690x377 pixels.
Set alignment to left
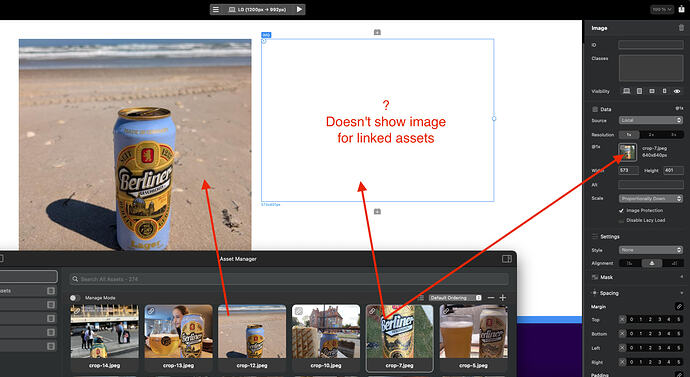[x=630, y=264]
